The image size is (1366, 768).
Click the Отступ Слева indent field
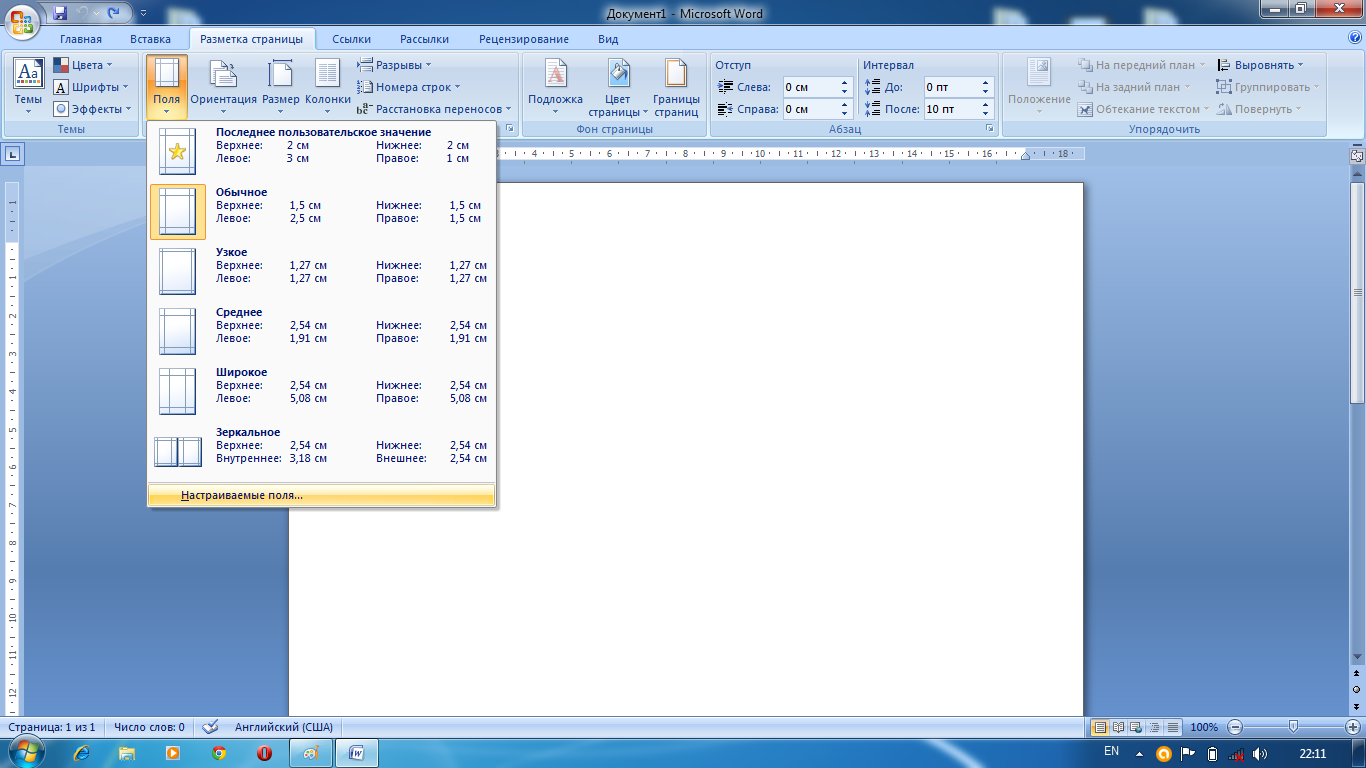click(809, 87)
